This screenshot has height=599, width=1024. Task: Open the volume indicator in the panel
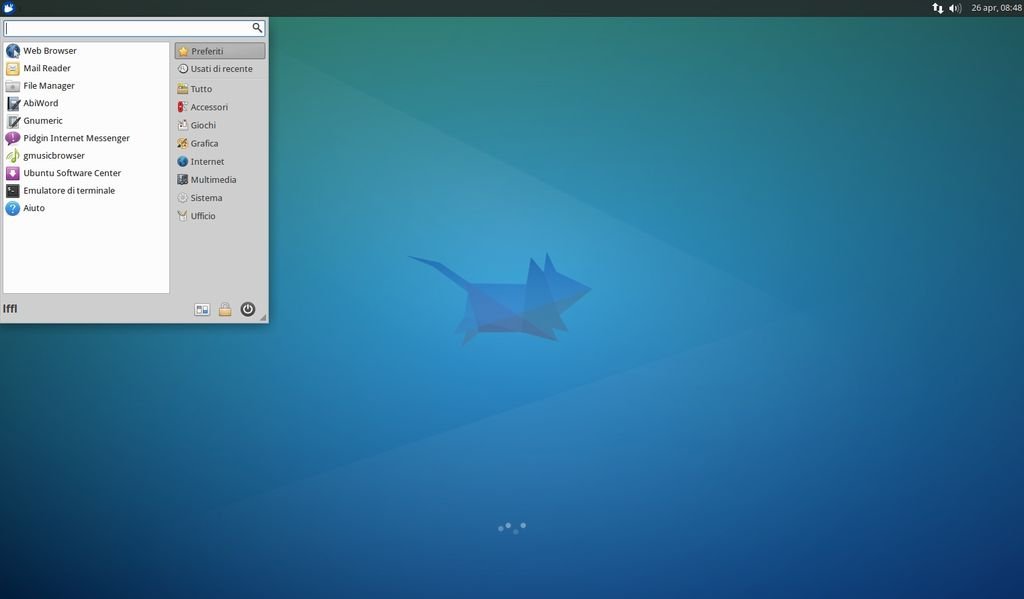(x=954, y=8)
